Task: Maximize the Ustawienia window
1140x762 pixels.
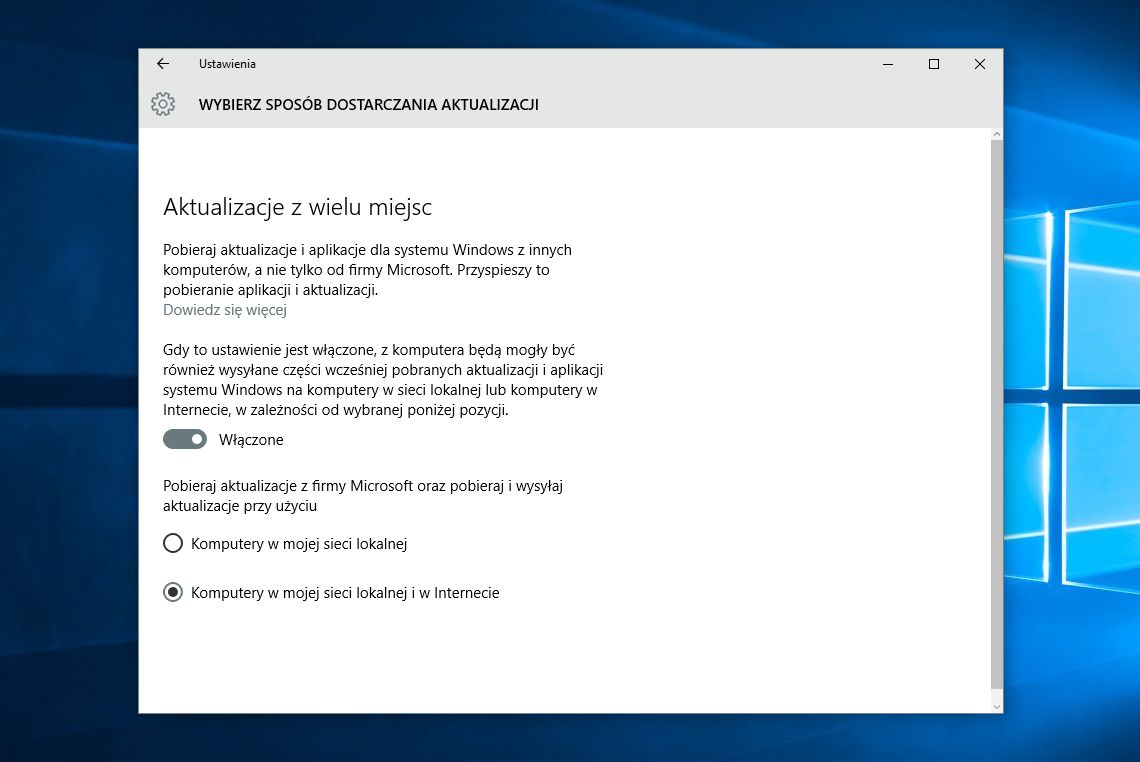Action: pyautogui.click(x=934, y=64)
